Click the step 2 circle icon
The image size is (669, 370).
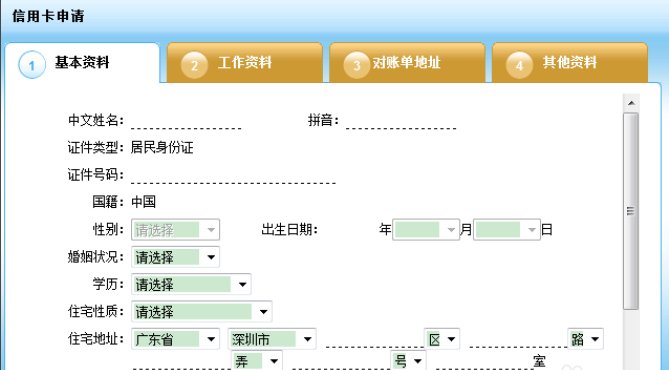click(194, 65)
